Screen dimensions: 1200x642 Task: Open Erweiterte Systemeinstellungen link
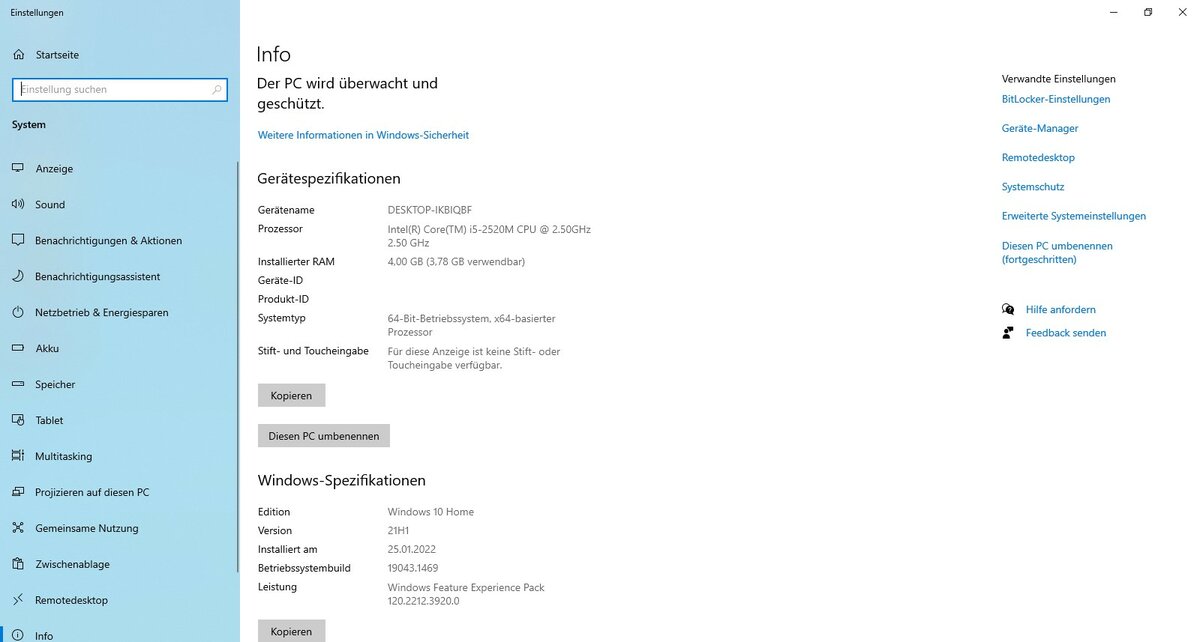point(1073,216)
